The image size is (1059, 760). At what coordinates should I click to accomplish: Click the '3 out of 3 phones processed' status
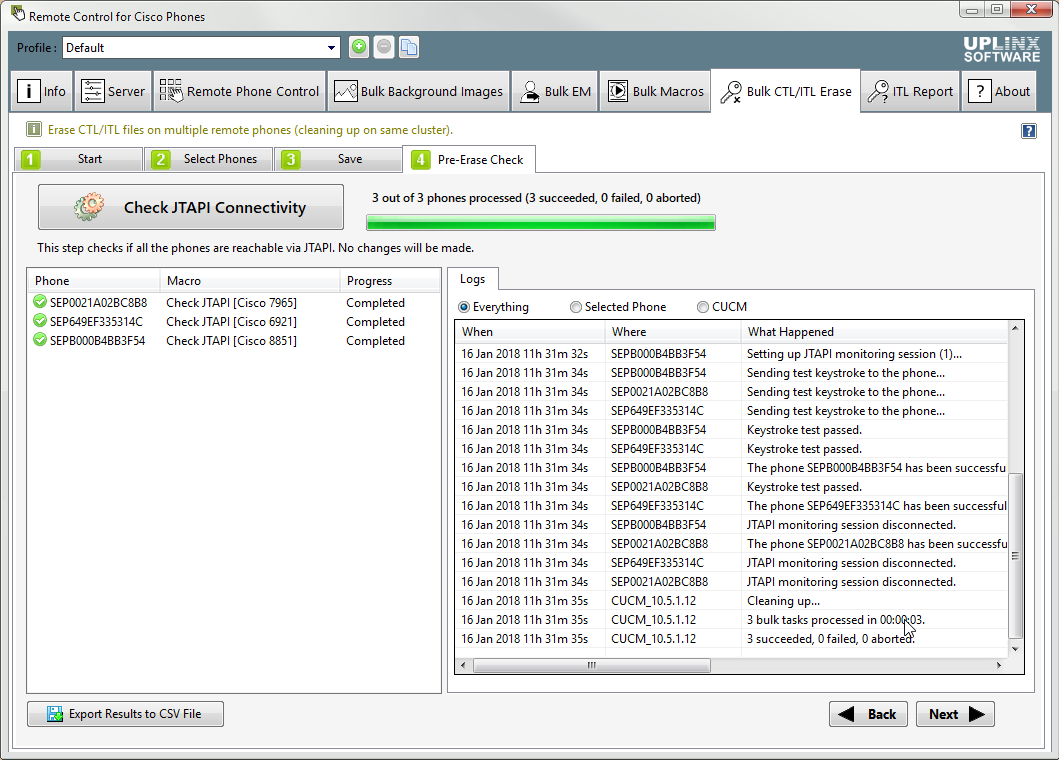[x=536, y=198]
